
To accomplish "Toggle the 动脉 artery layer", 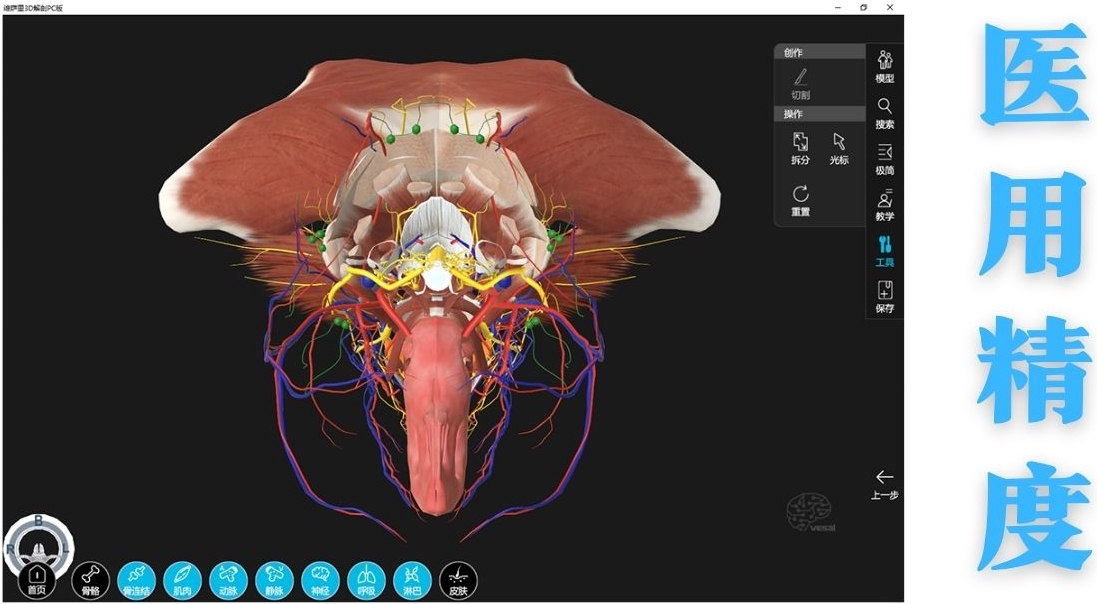I will click(228, 580).
